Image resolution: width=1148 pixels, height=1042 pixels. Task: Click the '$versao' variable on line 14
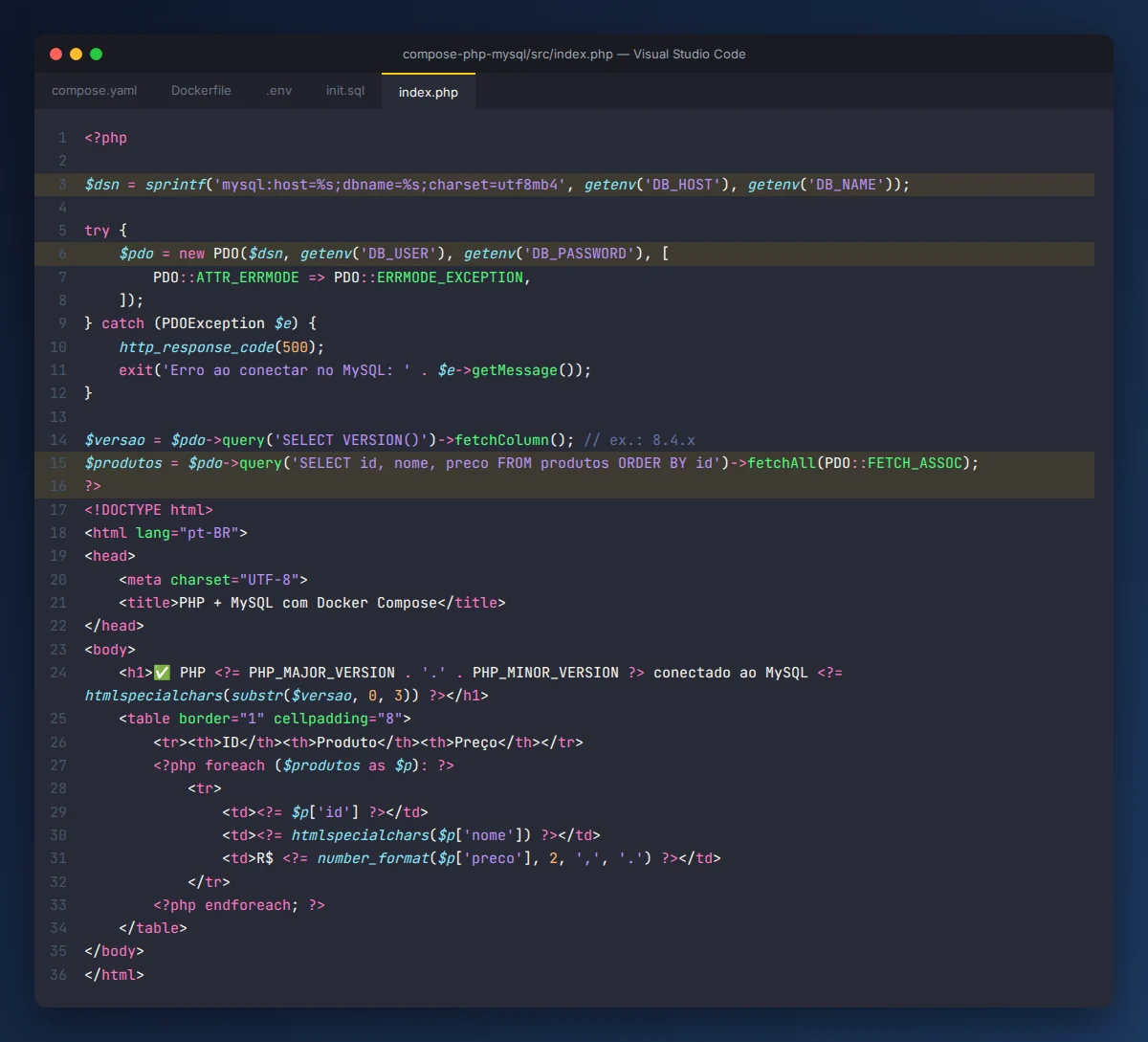[x=115, y=440]
